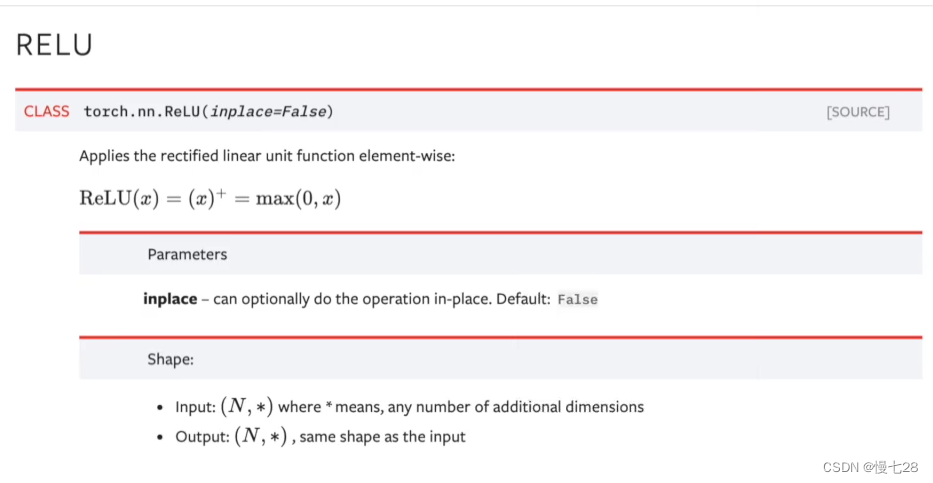This screenshot has width=933, height=483.
Task: Click the rectified linear unit description sentence
Action: click(267, 156)
